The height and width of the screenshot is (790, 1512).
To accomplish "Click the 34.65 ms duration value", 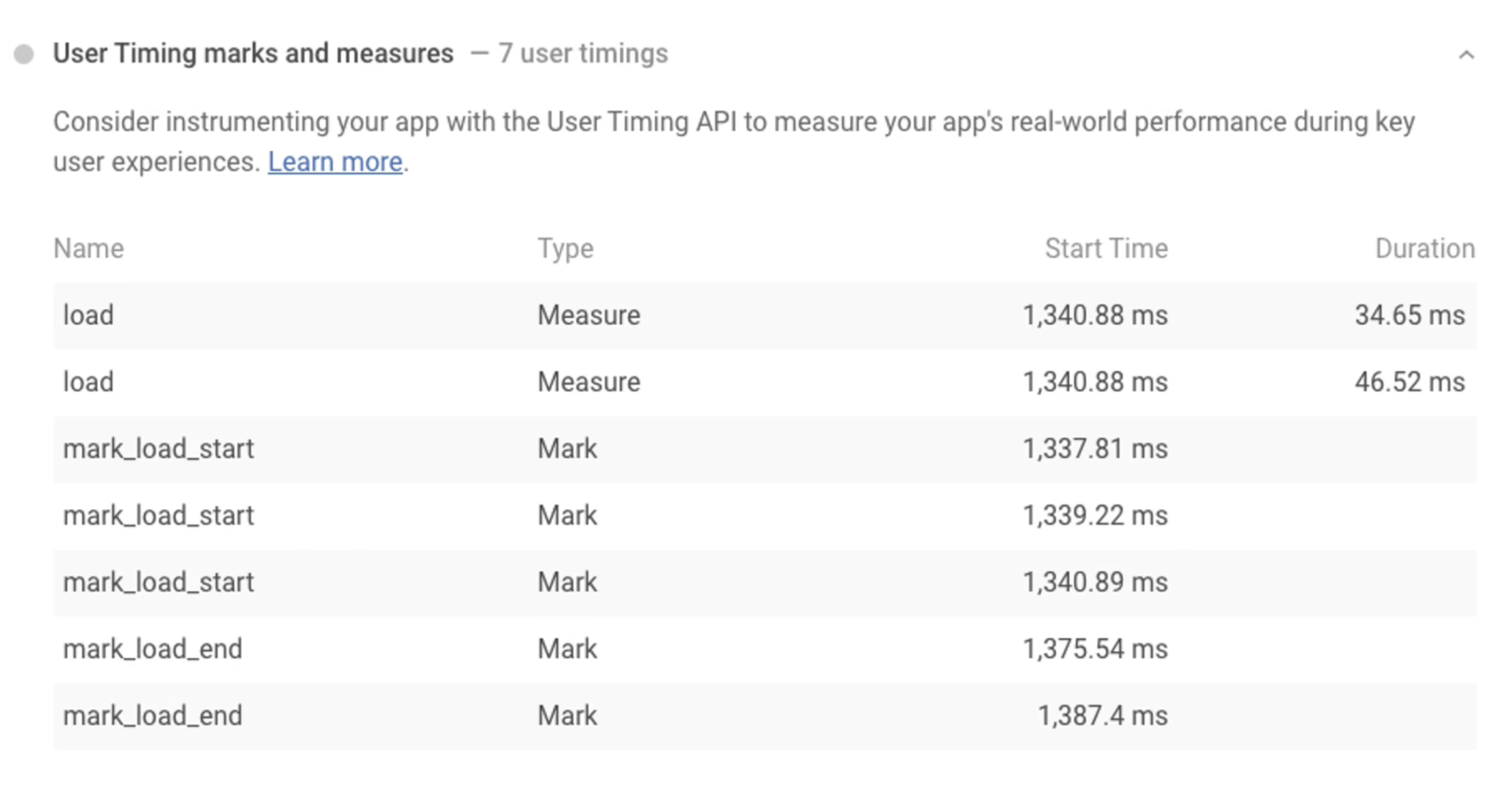I will point(1409,316).
